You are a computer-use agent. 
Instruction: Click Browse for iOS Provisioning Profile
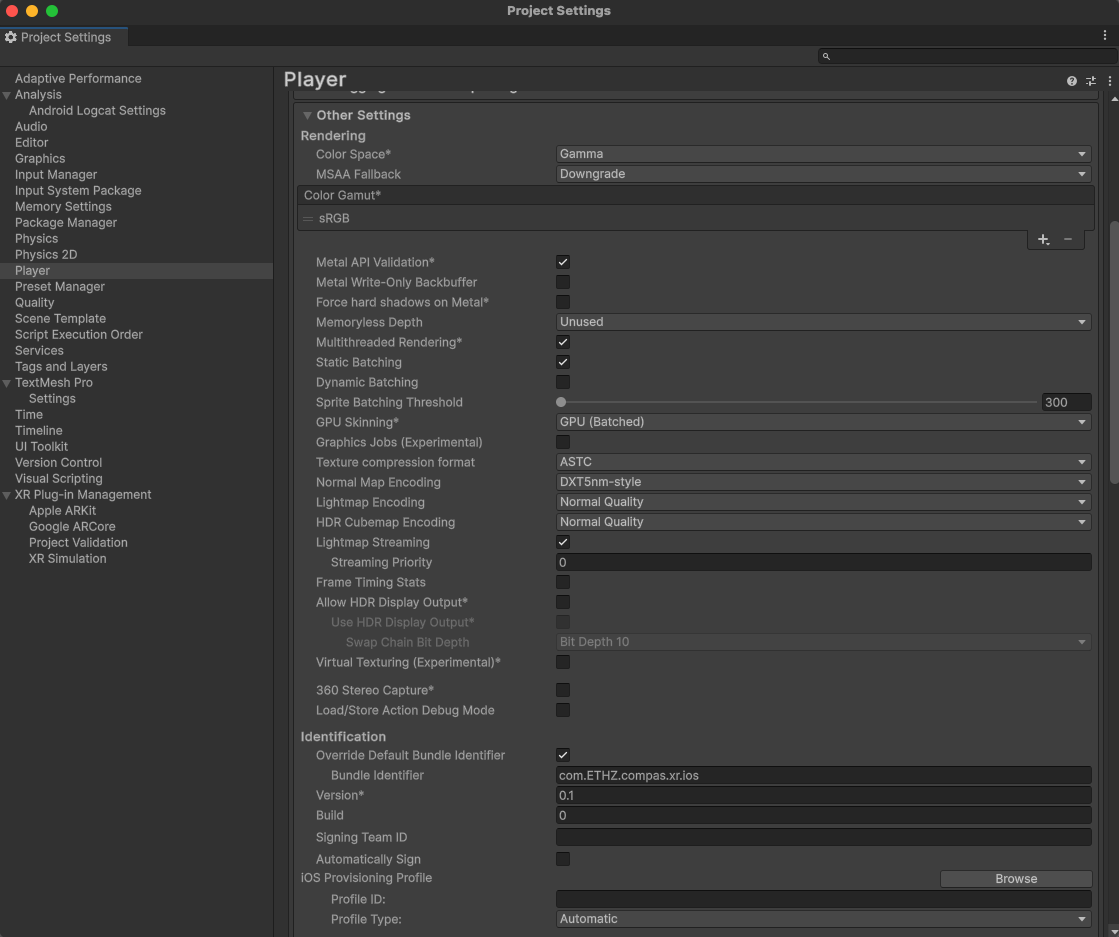(1015, 879)
